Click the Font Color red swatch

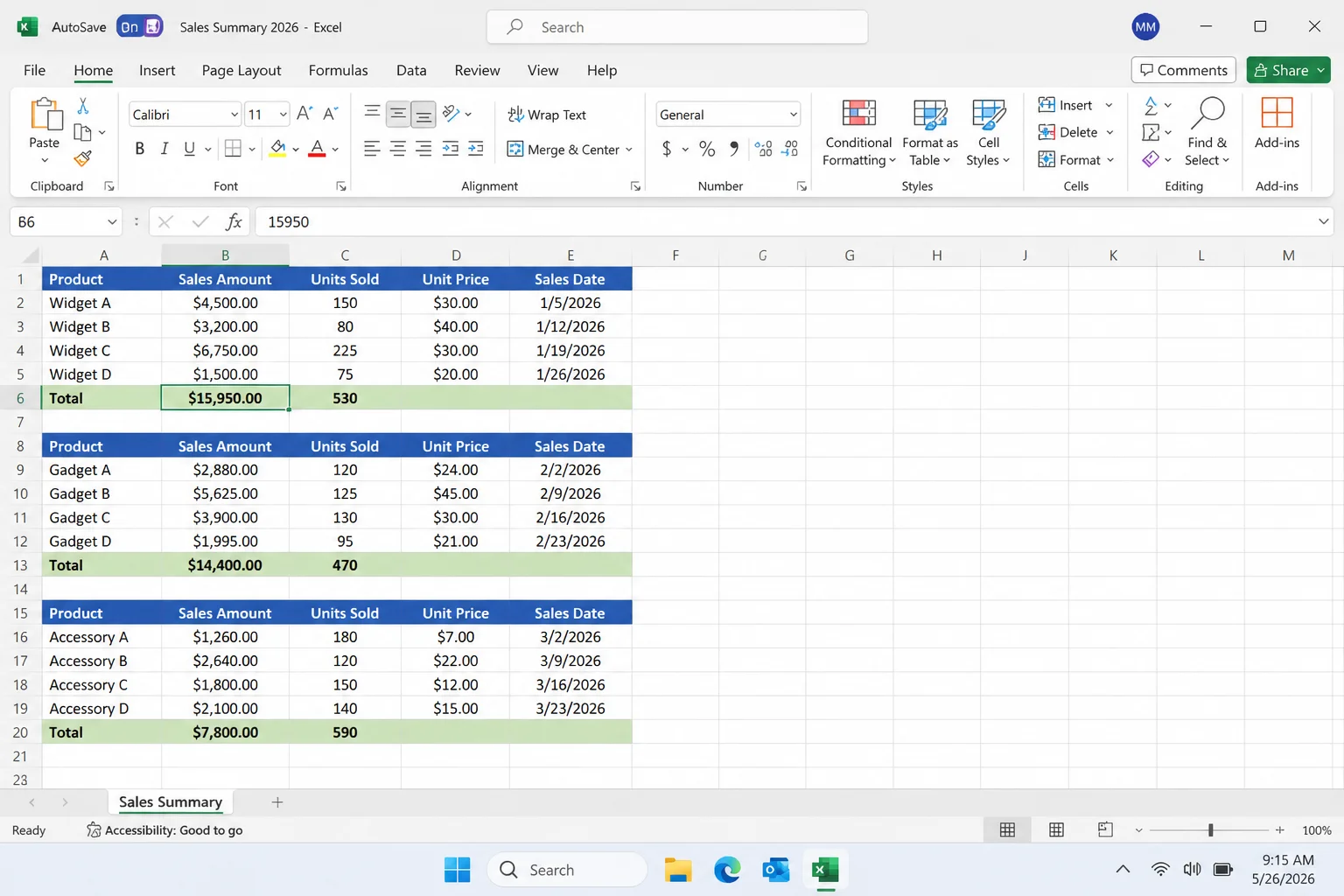[x=317, y=149]
